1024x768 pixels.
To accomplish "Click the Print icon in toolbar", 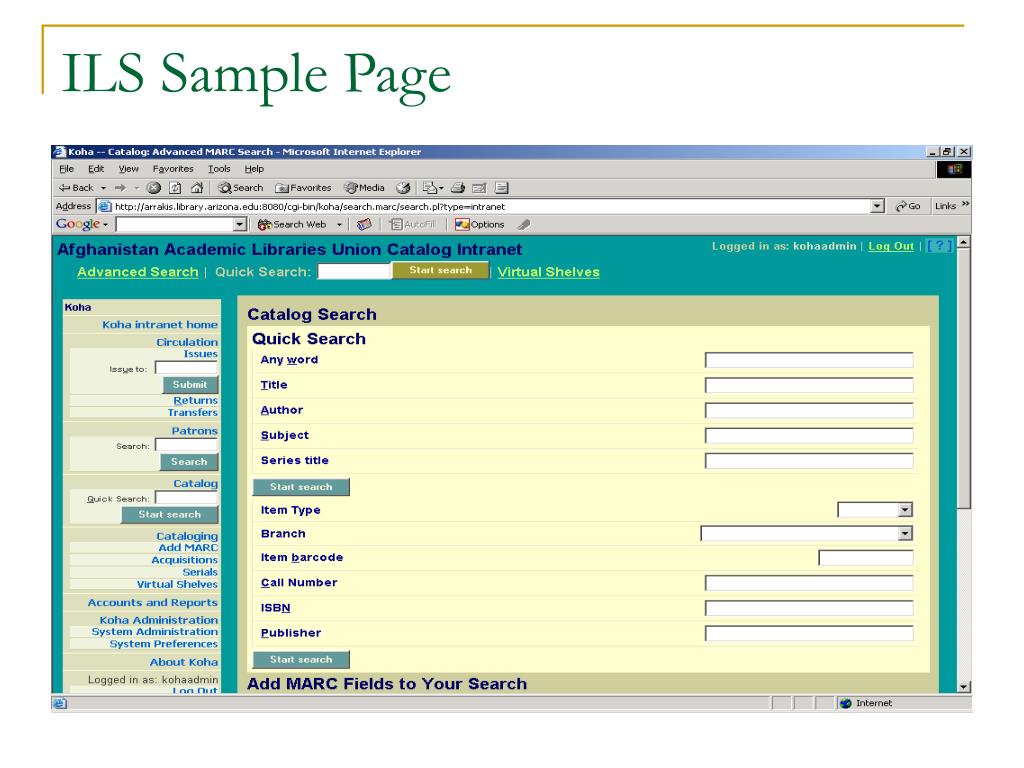I will pyautogui.click(x=458, y=188).
